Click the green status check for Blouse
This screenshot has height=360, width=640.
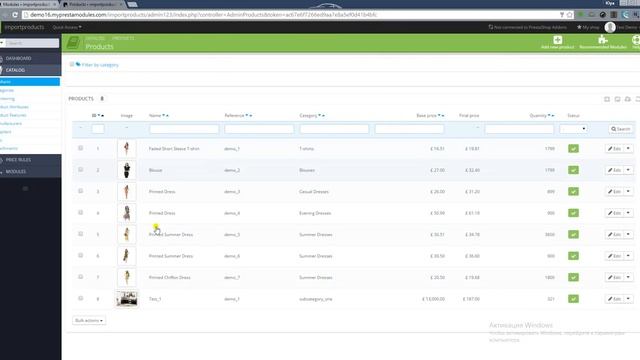(x=573, y=170)
